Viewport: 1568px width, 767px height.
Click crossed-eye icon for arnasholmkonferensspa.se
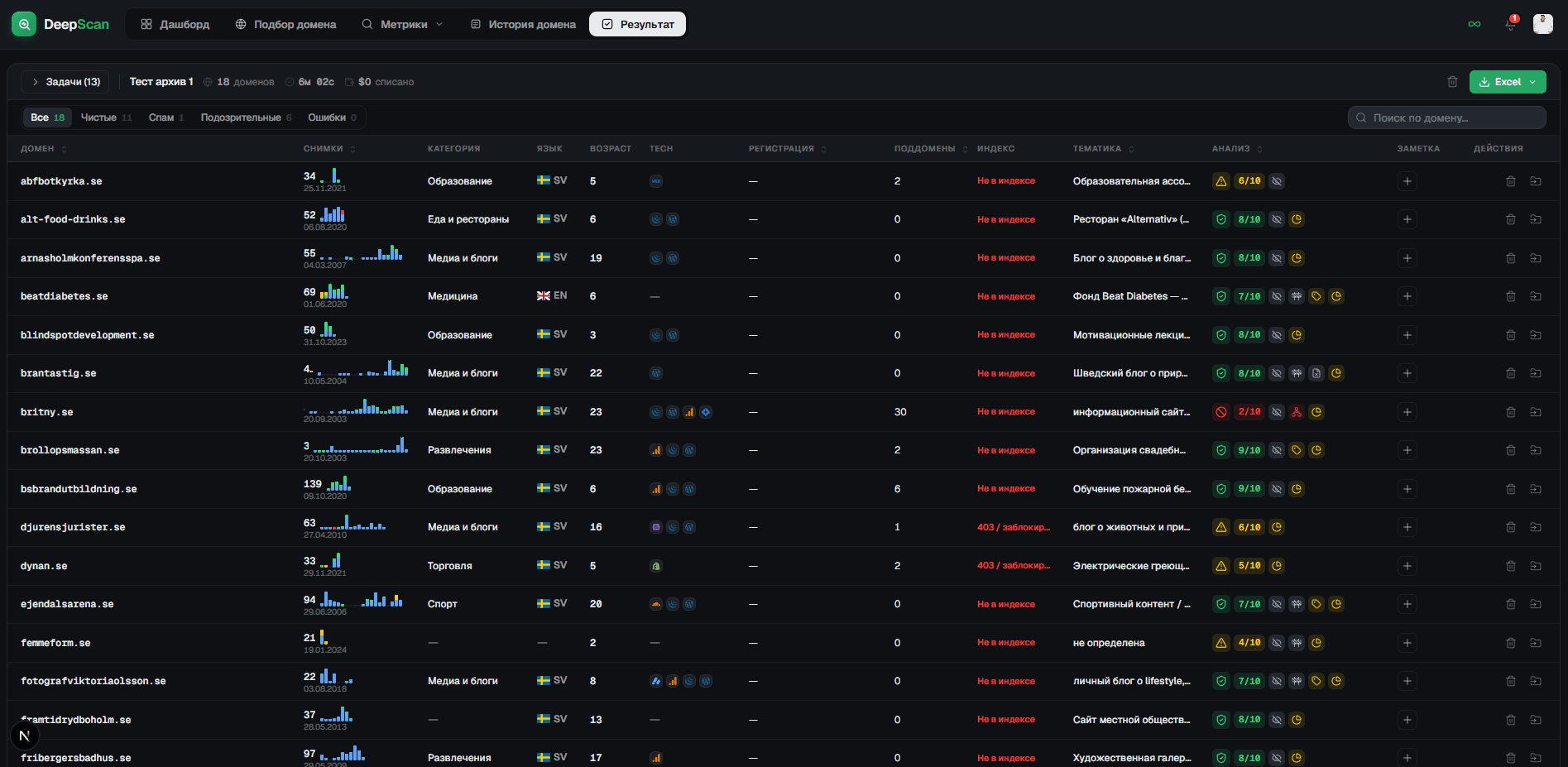(x=1277, y=258)
